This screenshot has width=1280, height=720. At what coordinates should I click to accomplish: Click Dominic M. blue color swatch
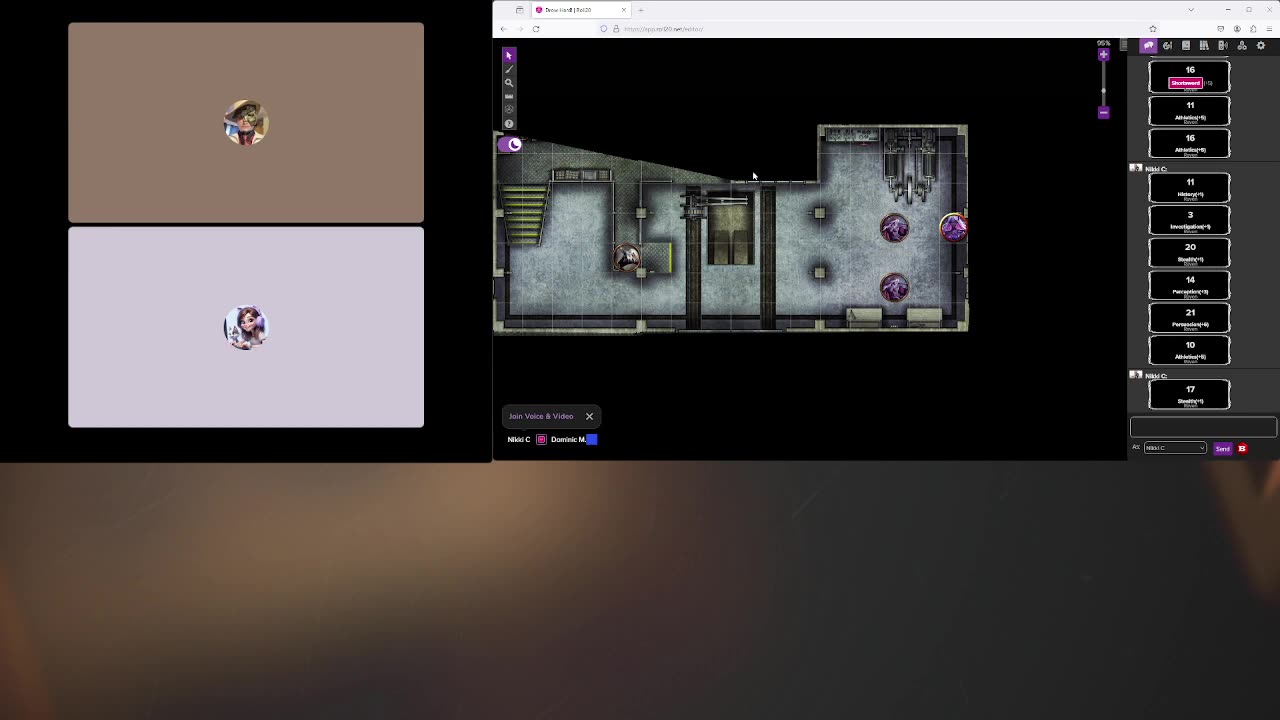coord(592,439)
